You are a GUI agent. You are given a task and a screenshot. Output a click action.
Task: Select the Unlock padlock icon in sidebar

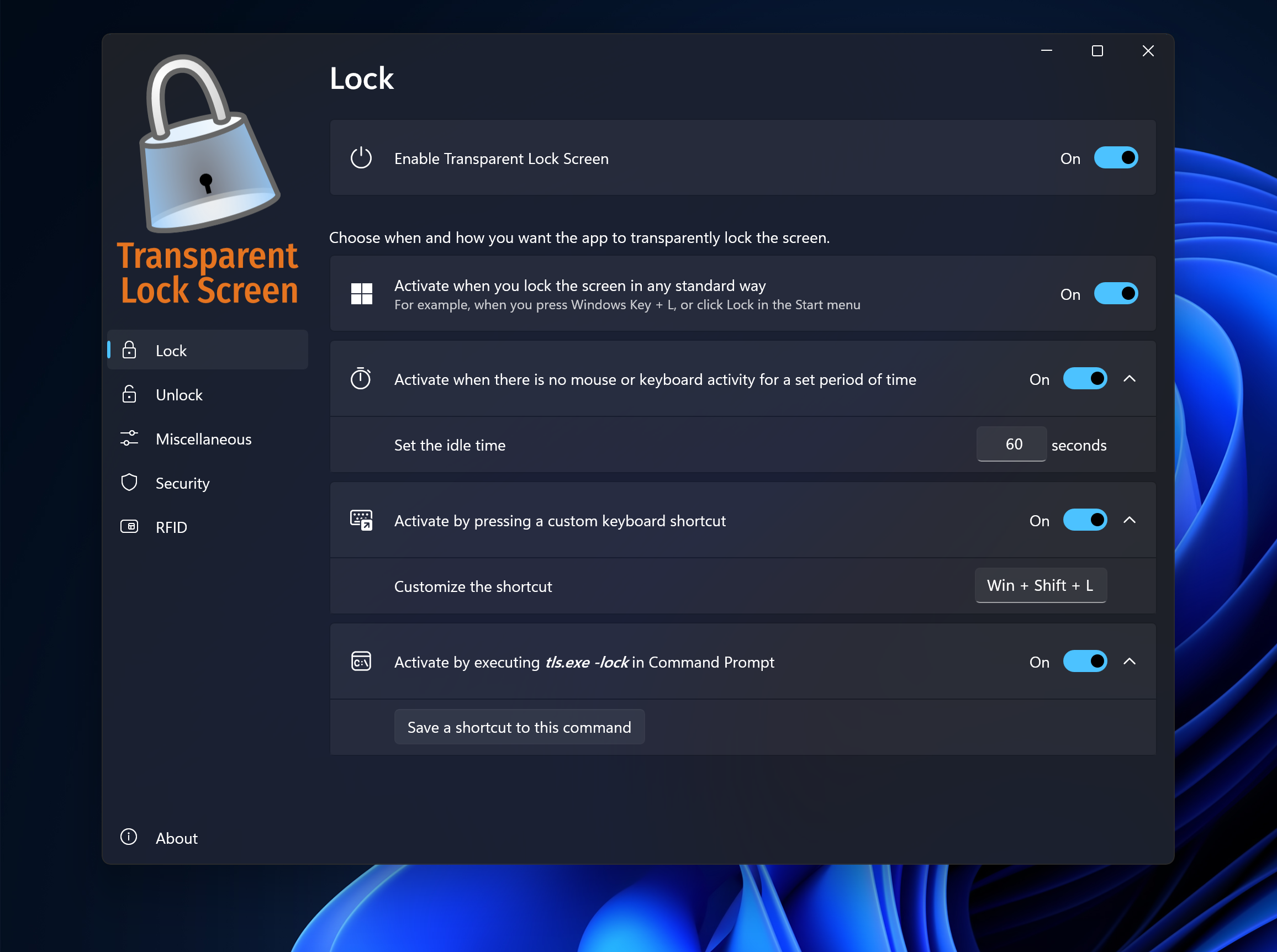tap(129, 394)
